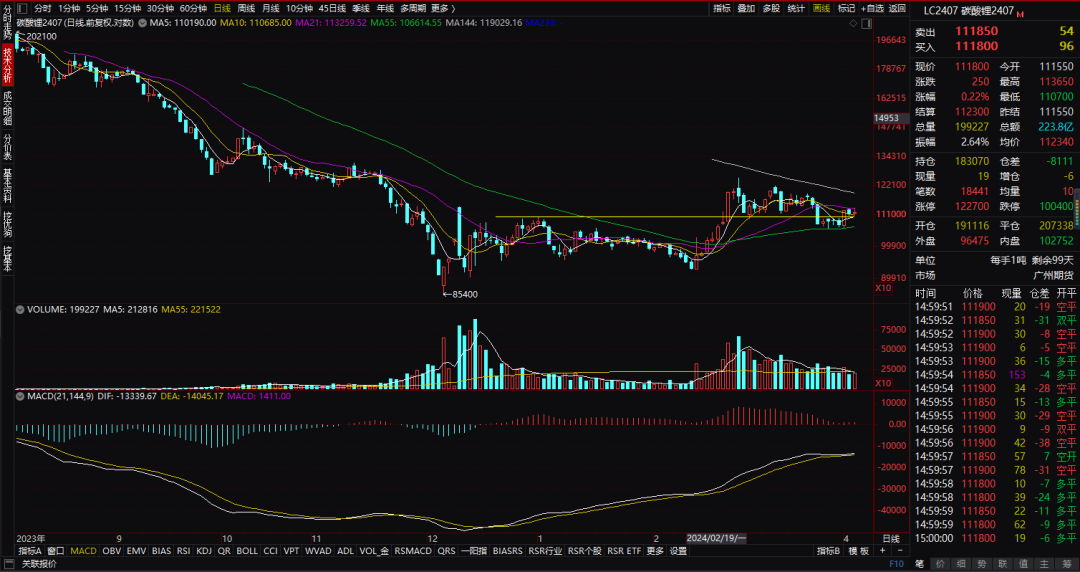Select the 季线 quarterly period
Viewport: 1080px width, 572px height.
coord(361,8)
